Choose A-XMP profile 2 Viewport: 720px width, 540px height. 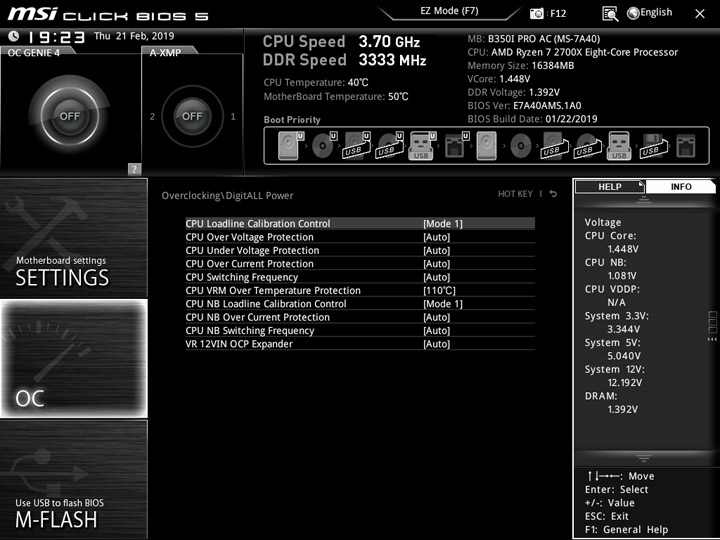coord(152,117)
